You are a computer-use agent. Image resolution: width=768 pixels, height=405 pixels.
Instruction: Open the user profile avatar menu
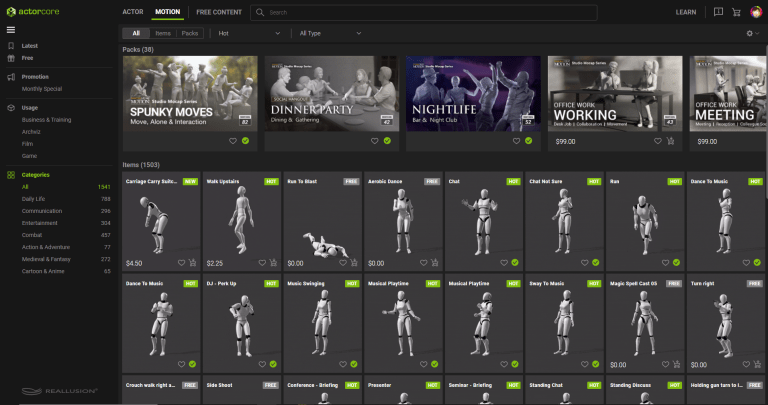coord(756,13)
